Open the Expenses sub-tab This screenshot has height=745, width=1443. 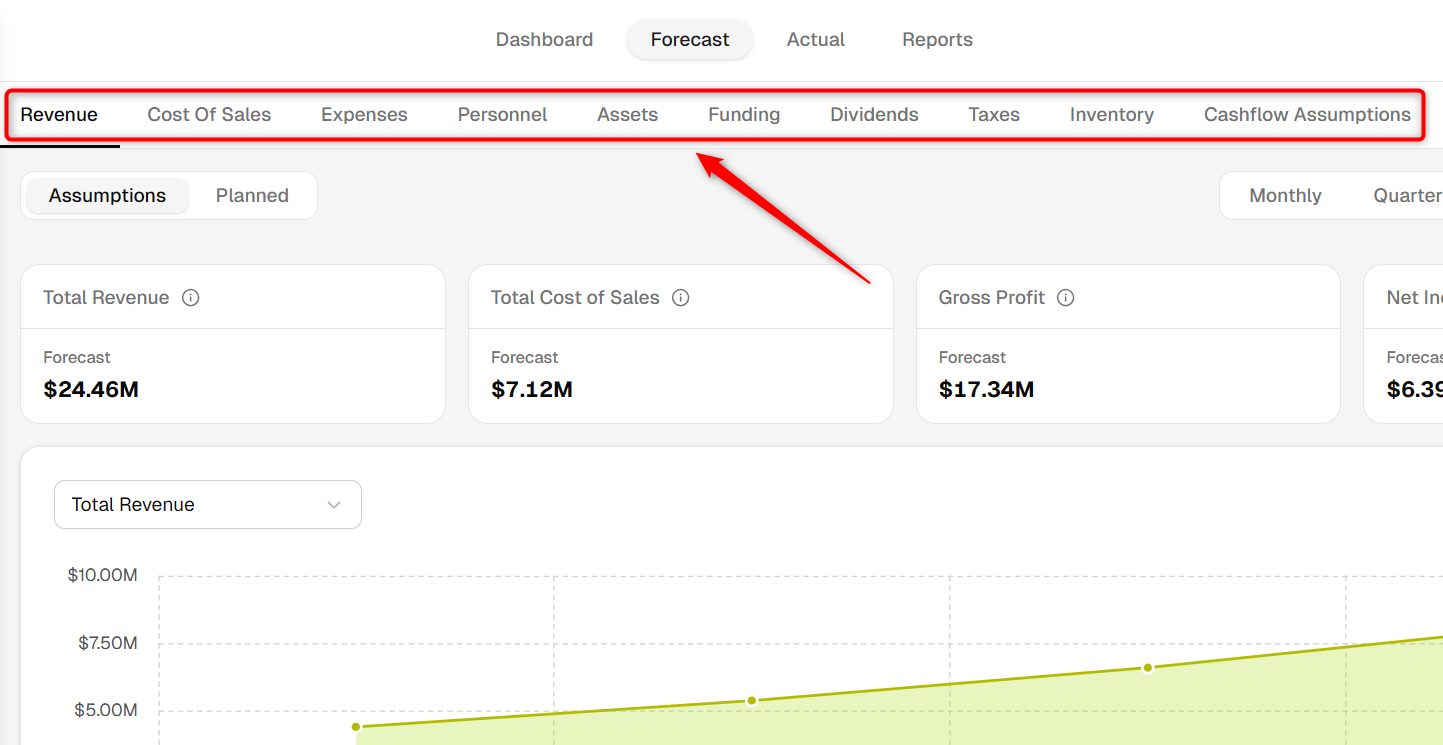coord(364,115)
